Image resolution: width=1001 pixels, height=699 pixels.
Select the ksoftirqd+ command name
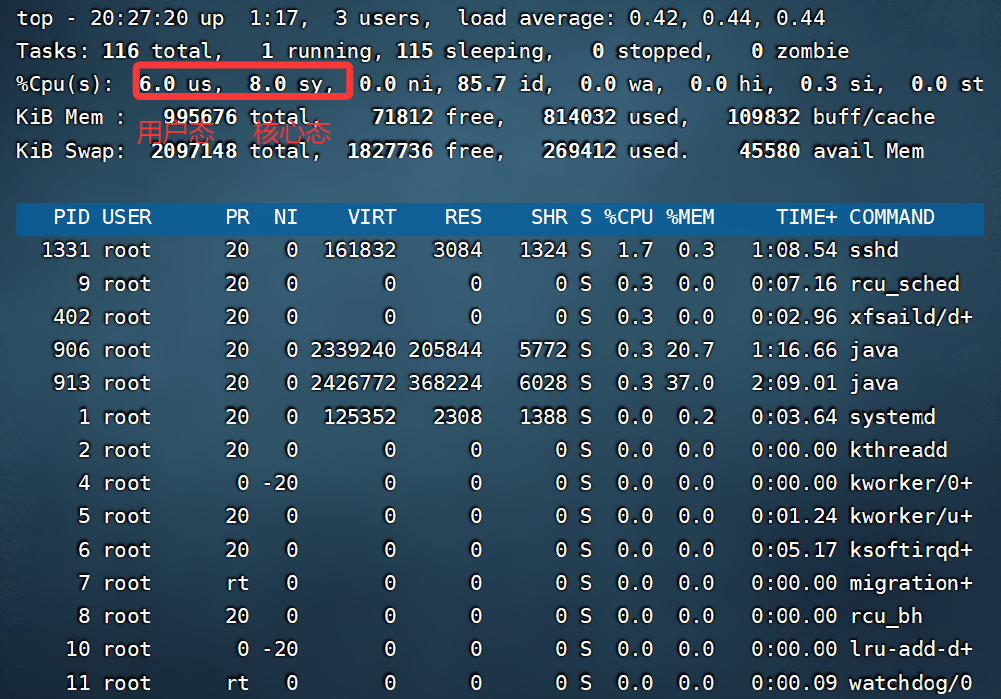pyautogui.click(x=911, y=550)
